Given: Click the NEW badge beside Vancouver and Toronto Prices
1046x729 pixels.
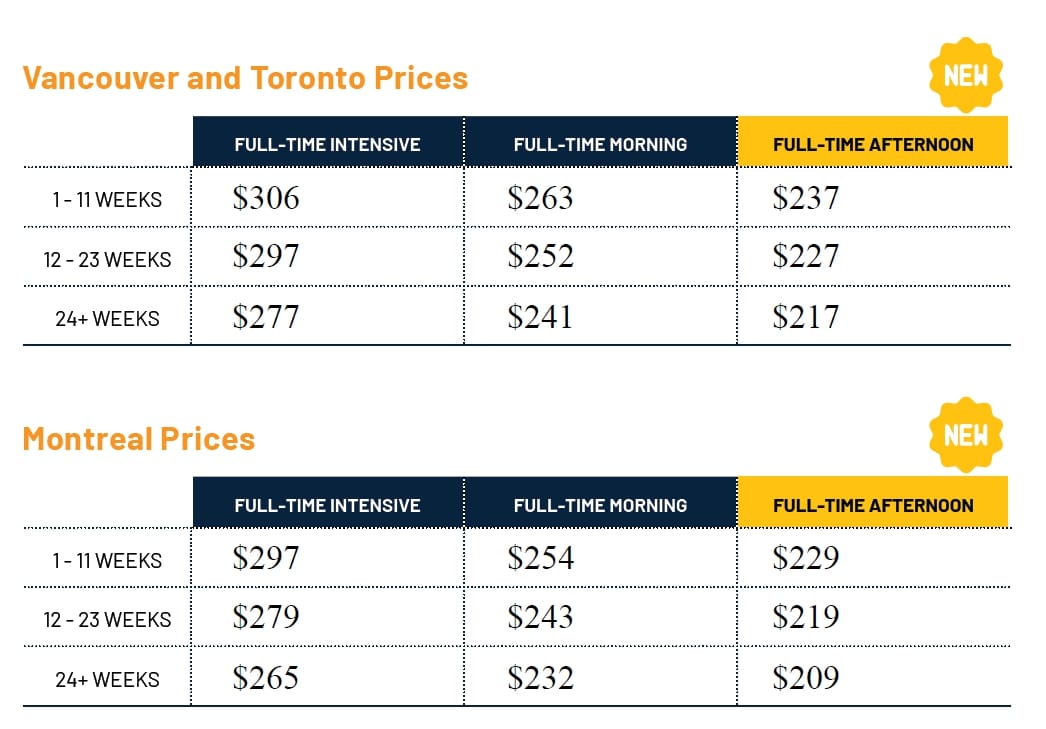Looking at the screenshot, I should pos(966,75).
